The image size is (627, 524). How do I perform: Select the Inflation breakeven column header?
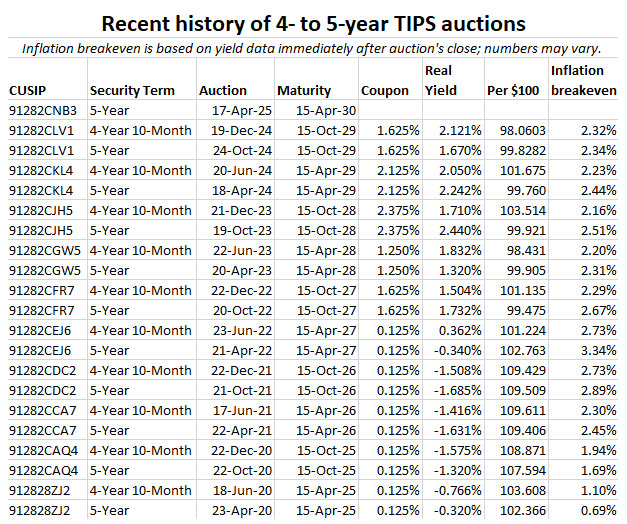point(581,81)
